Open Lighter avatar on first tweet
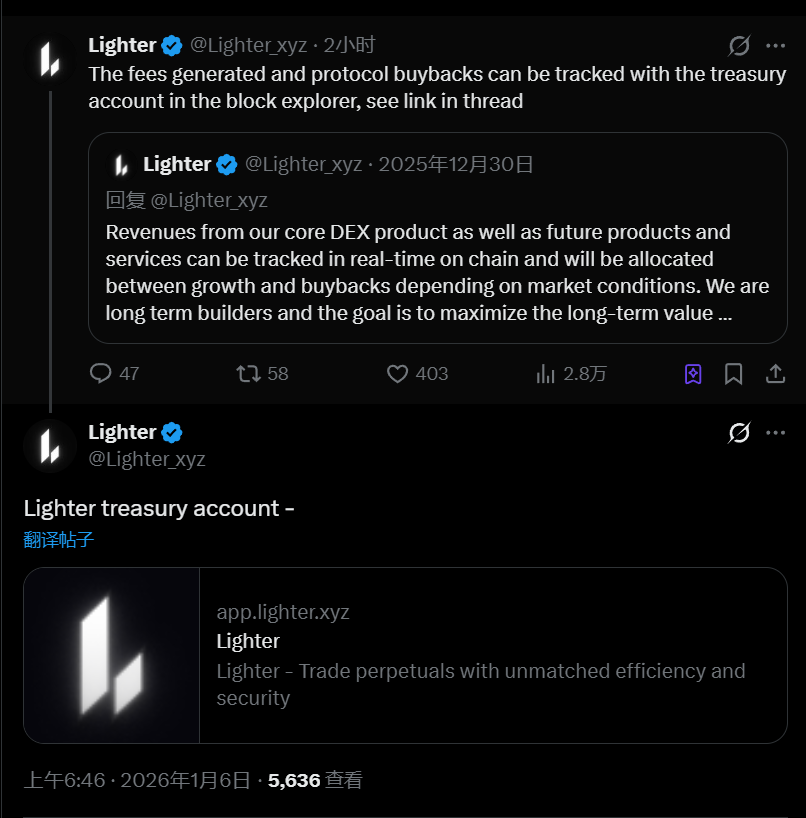 50,59
